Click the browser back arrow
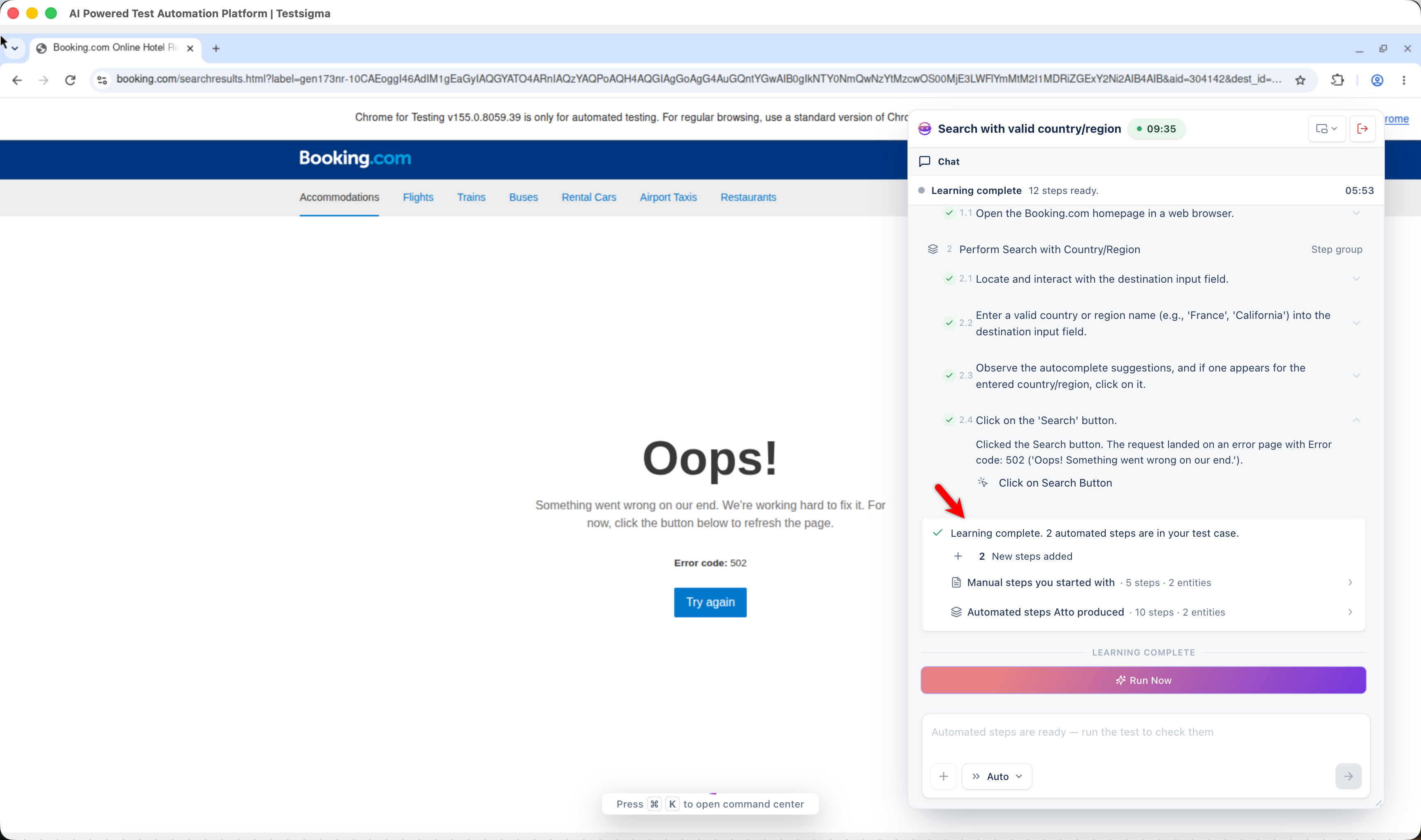This screenshot has width=1421, height=840. [17, 80]
